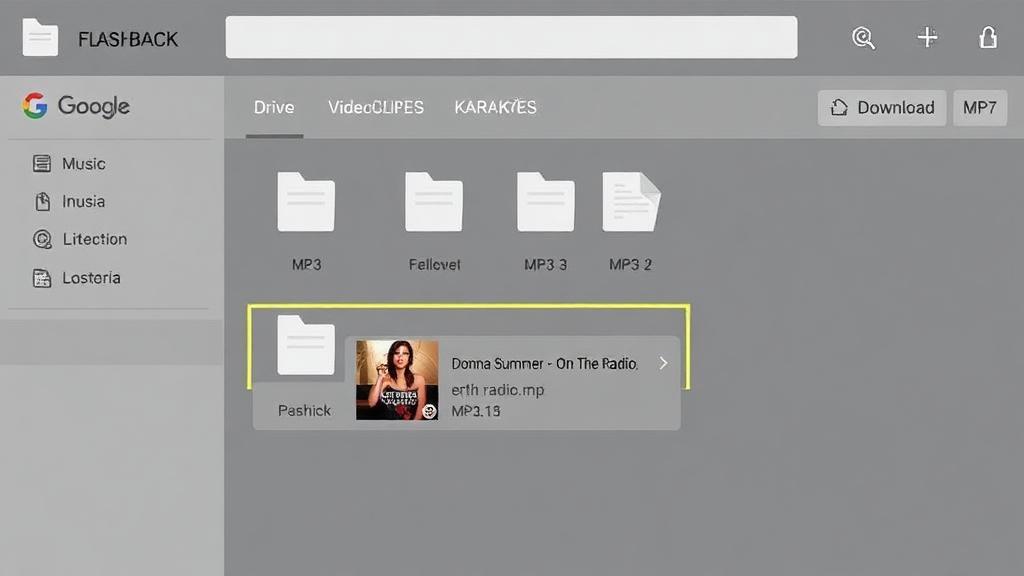Image resolution: width=1024 pixels, height=576 pixels.
Task: Click the FLASHBACK folder icon in header
Action: pos(40,38)
